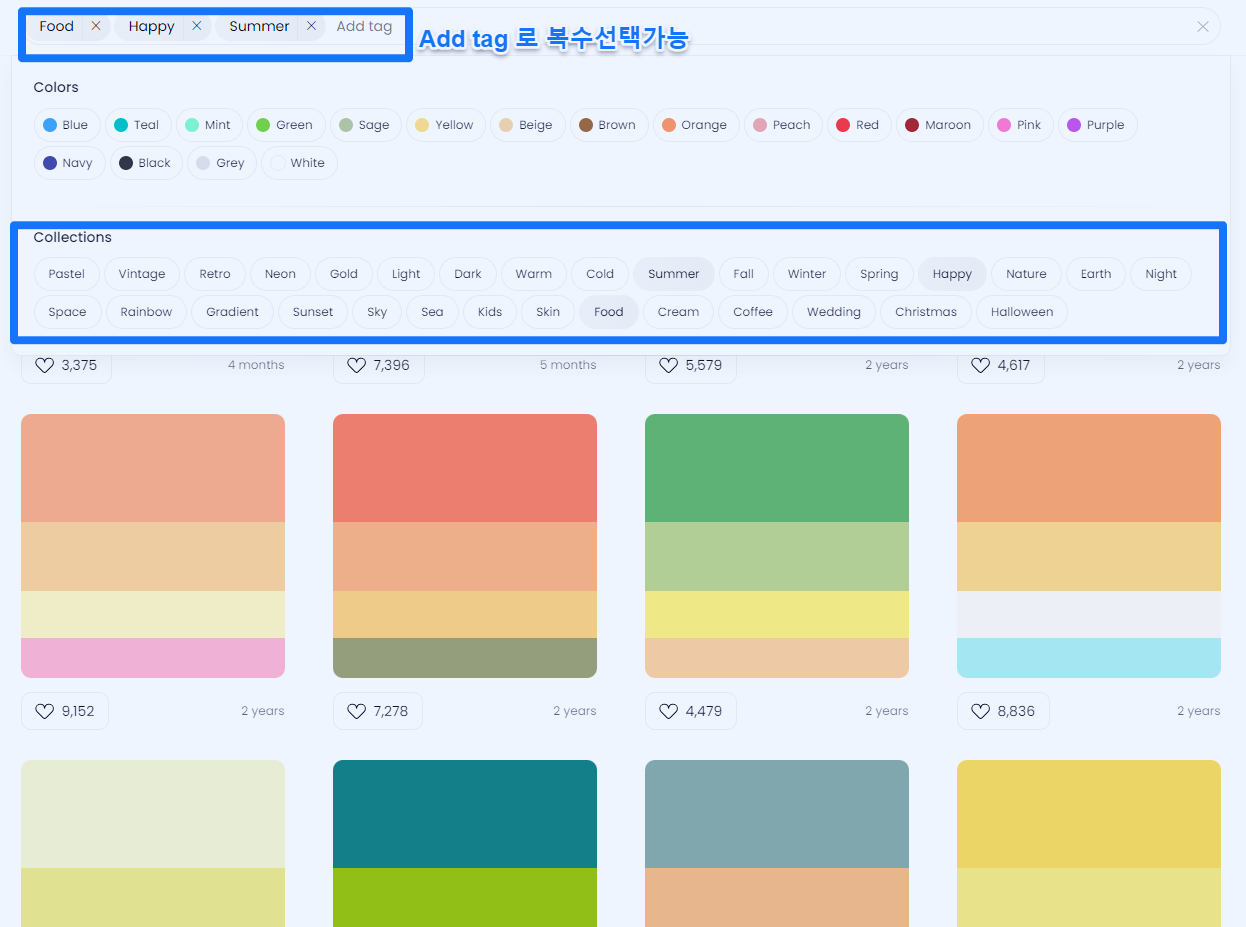Click the heart on the 7,278 palette
This screenshot has height=927, width=1246.
point(357,710)
